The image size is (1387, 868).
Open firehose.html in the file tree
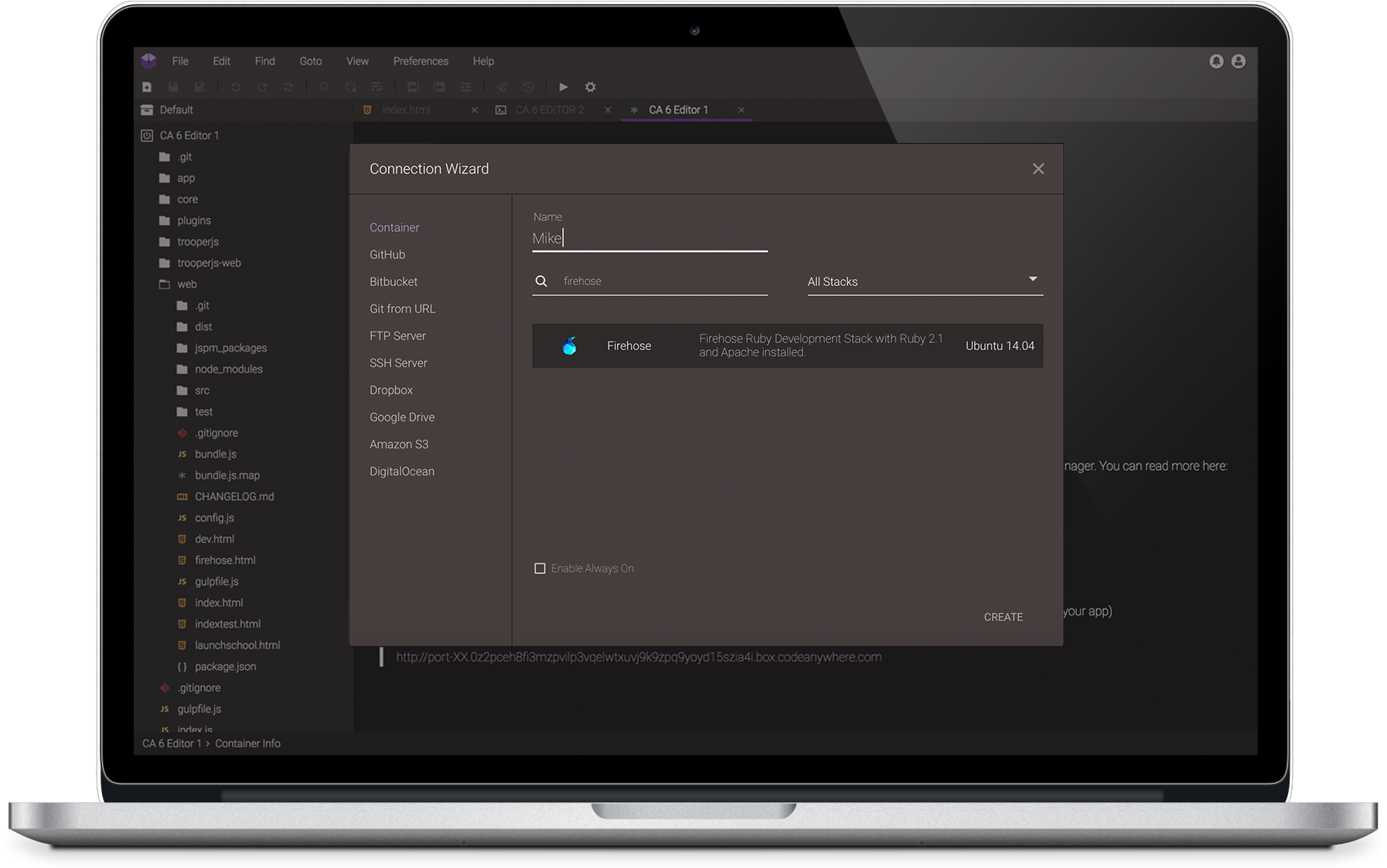225,560
